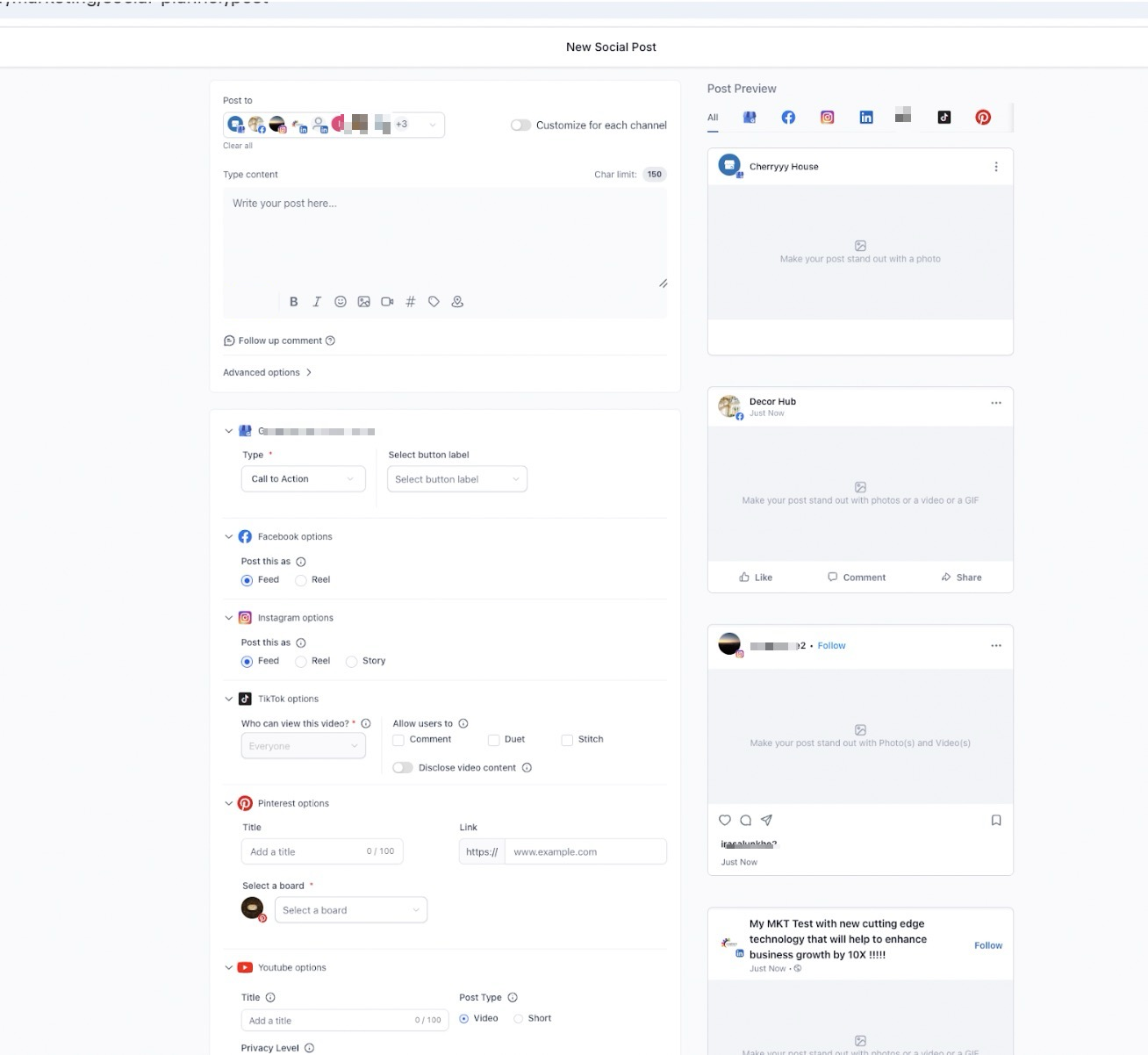The width and height of the screenshot is (1148, 1055).
Task: Open the three-dot menu on Cherryyy House preview
Action: [995, 167]
